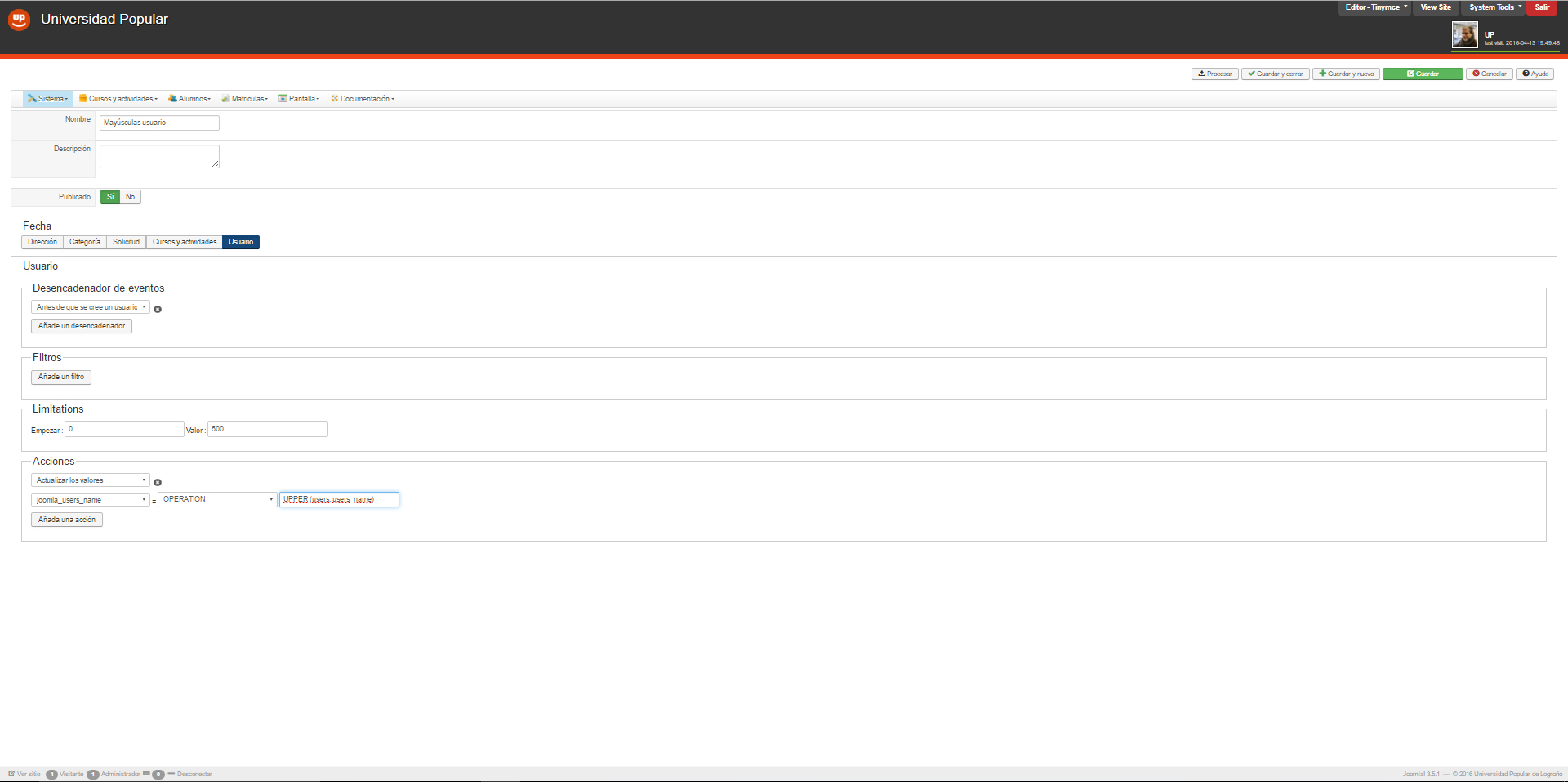Open Ayuda help
The height and width of the screenshot is (782, 1568).
tap(1535, 74)
